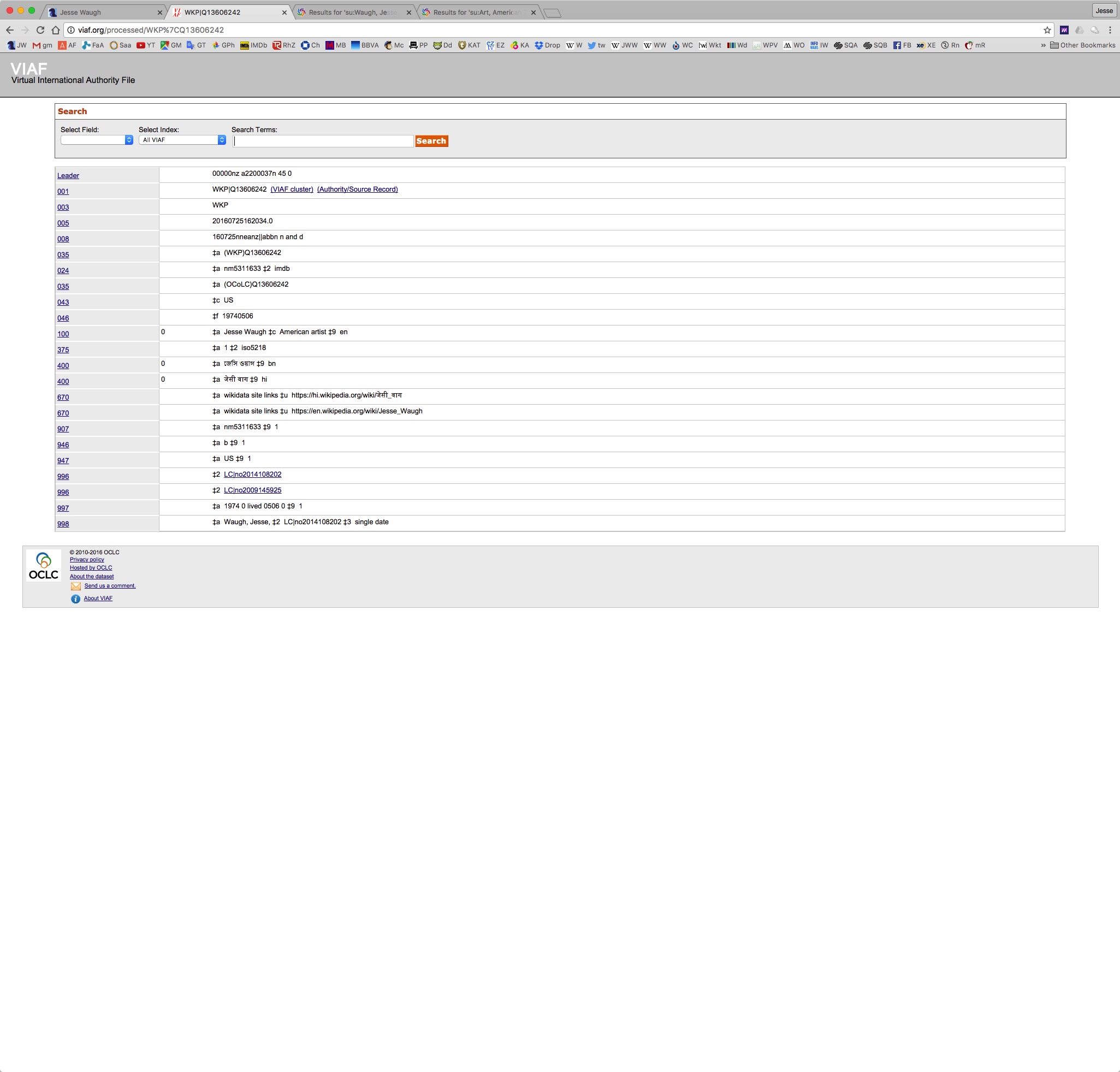
Task: Open the XE currency bookmark
Action: click(x=926, y=45)
